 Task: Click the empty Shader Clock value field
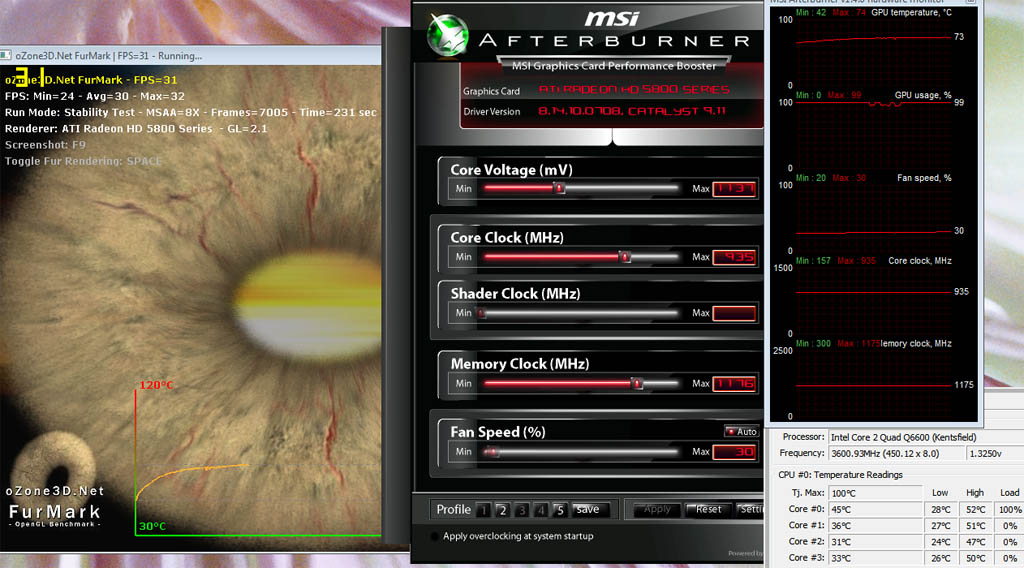[734, 313]
